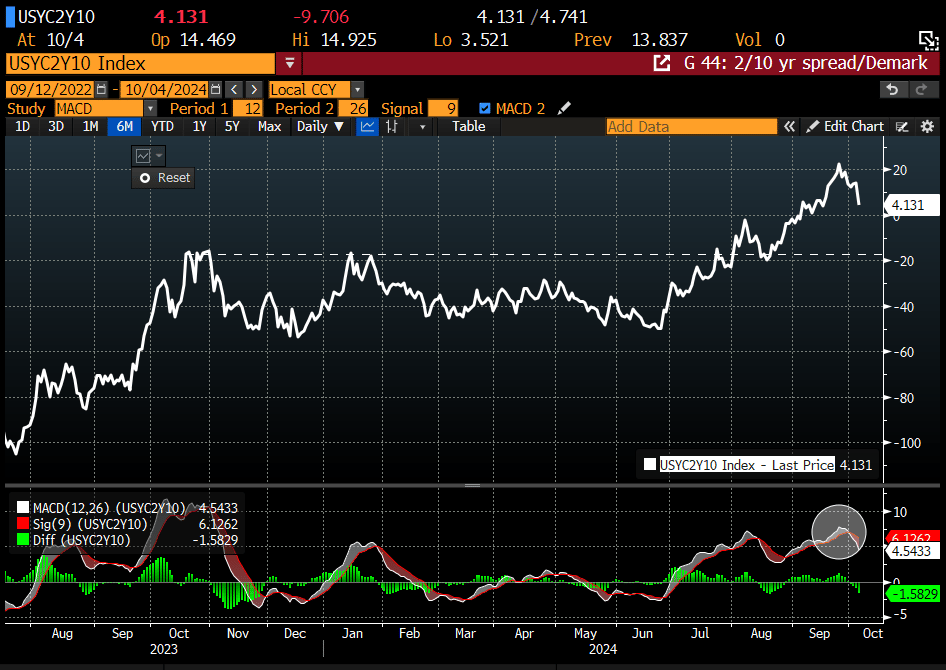Click the 4.5433 MACD axis label

pos(912,551)
